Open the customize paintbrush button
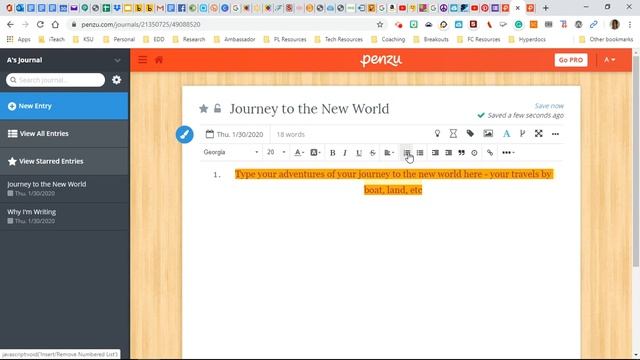The height and width of the screenshot is (360, 640). tap(184, 134)
